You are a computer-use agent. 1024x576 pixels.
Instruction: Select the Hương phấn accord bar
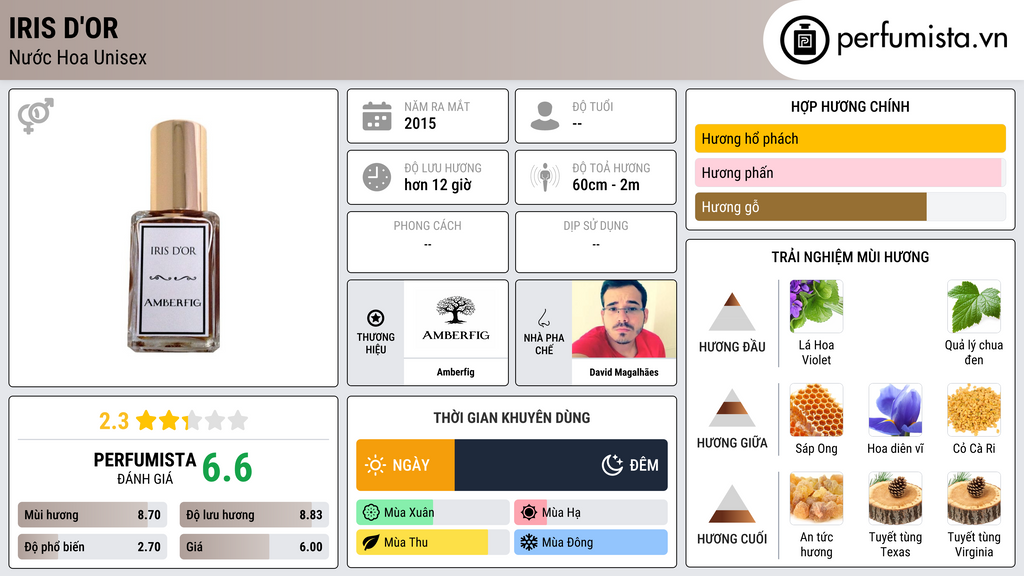(x=850, y=172)
